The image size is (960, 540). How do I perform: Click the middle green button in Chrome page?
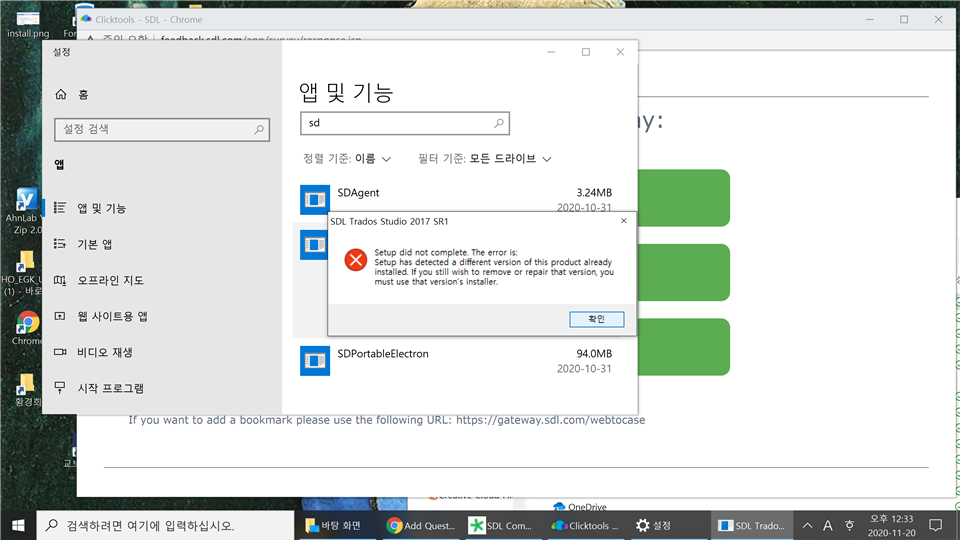pyautogui.click(x=684, y=272)
